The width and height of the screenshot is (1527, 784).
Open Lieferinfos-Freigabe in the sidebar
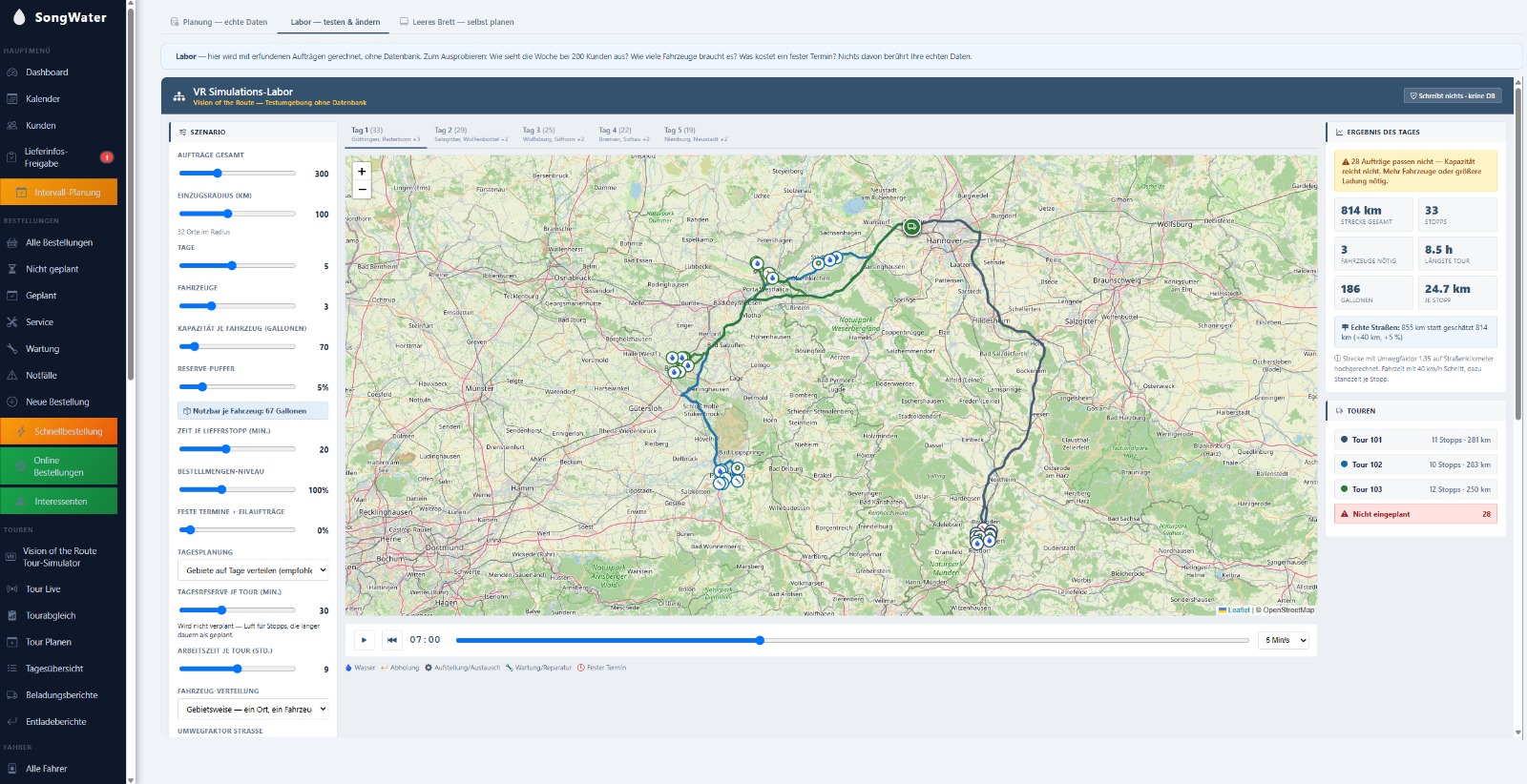[61, 157]
